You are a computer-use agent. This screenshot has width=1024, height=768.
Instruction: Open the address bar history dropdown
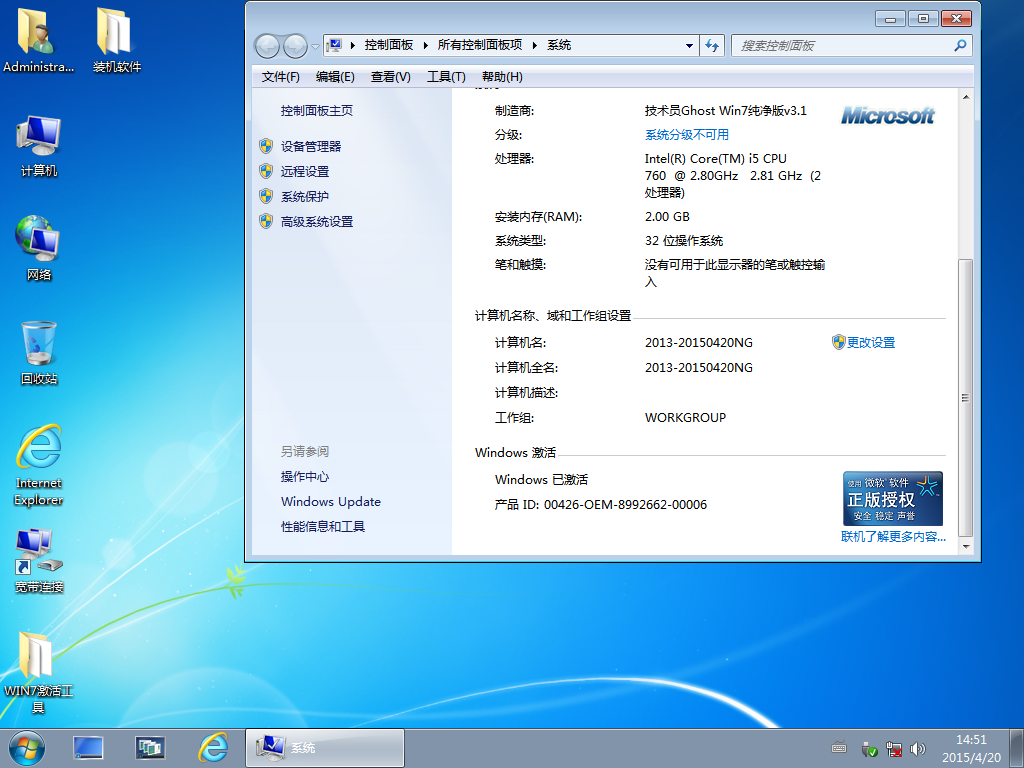coord(689,46)
